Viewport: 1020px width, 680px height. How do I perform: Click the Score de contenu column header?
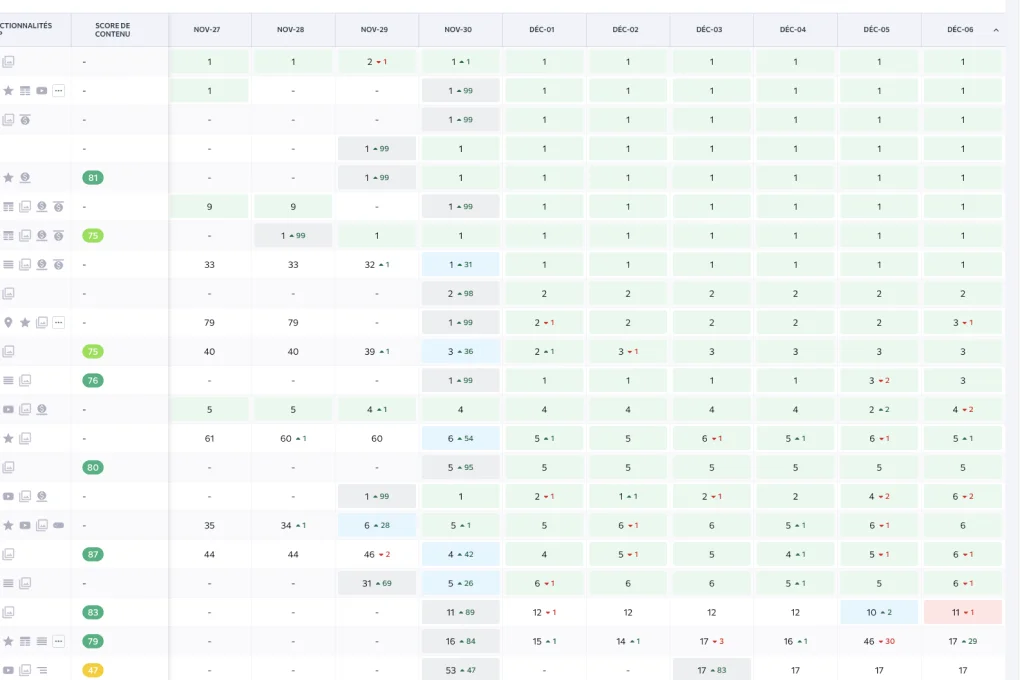(112, 30)
